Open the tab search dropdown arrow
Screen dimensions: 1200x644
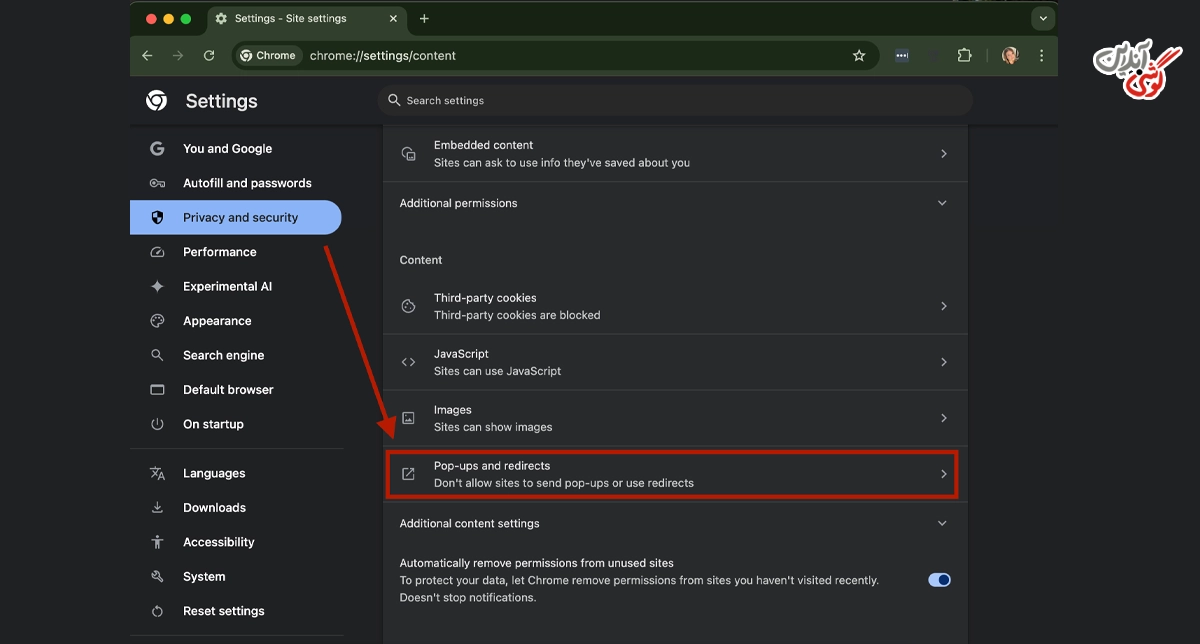pos(1043,19)
